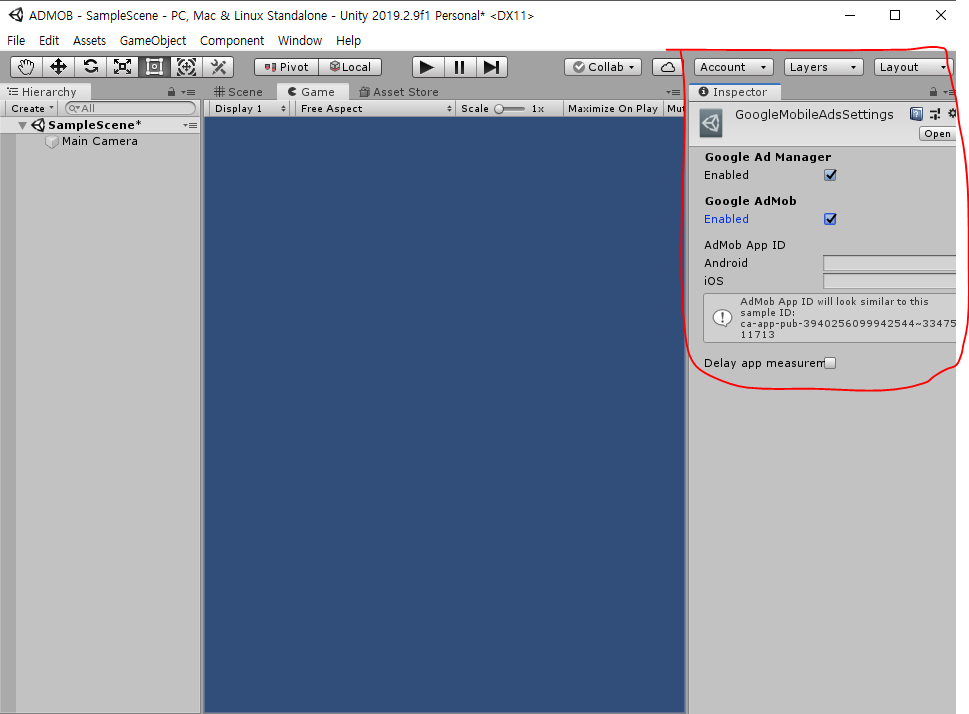Screen dimensions: 969x714
Task: Toggle Delay app measurement checkbox
Action: [830, 363]
